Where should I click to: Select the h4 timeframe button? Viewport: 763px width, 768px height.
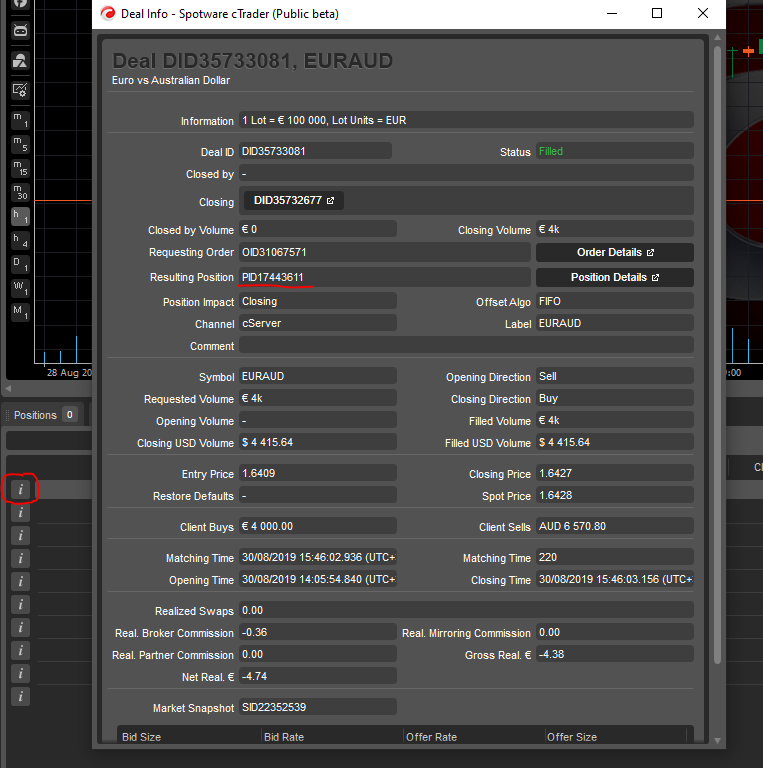20,240
